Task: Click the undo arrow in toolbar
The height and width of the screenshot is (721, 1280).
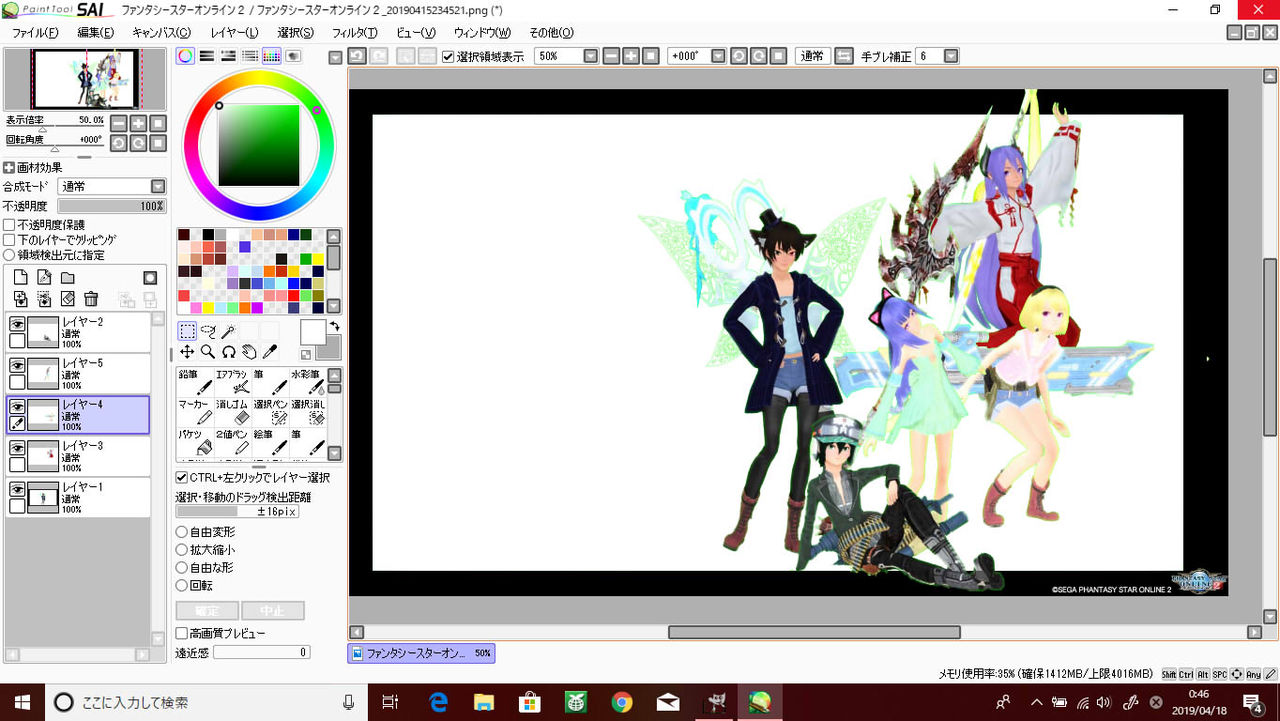Action: (x=358, y=56)
